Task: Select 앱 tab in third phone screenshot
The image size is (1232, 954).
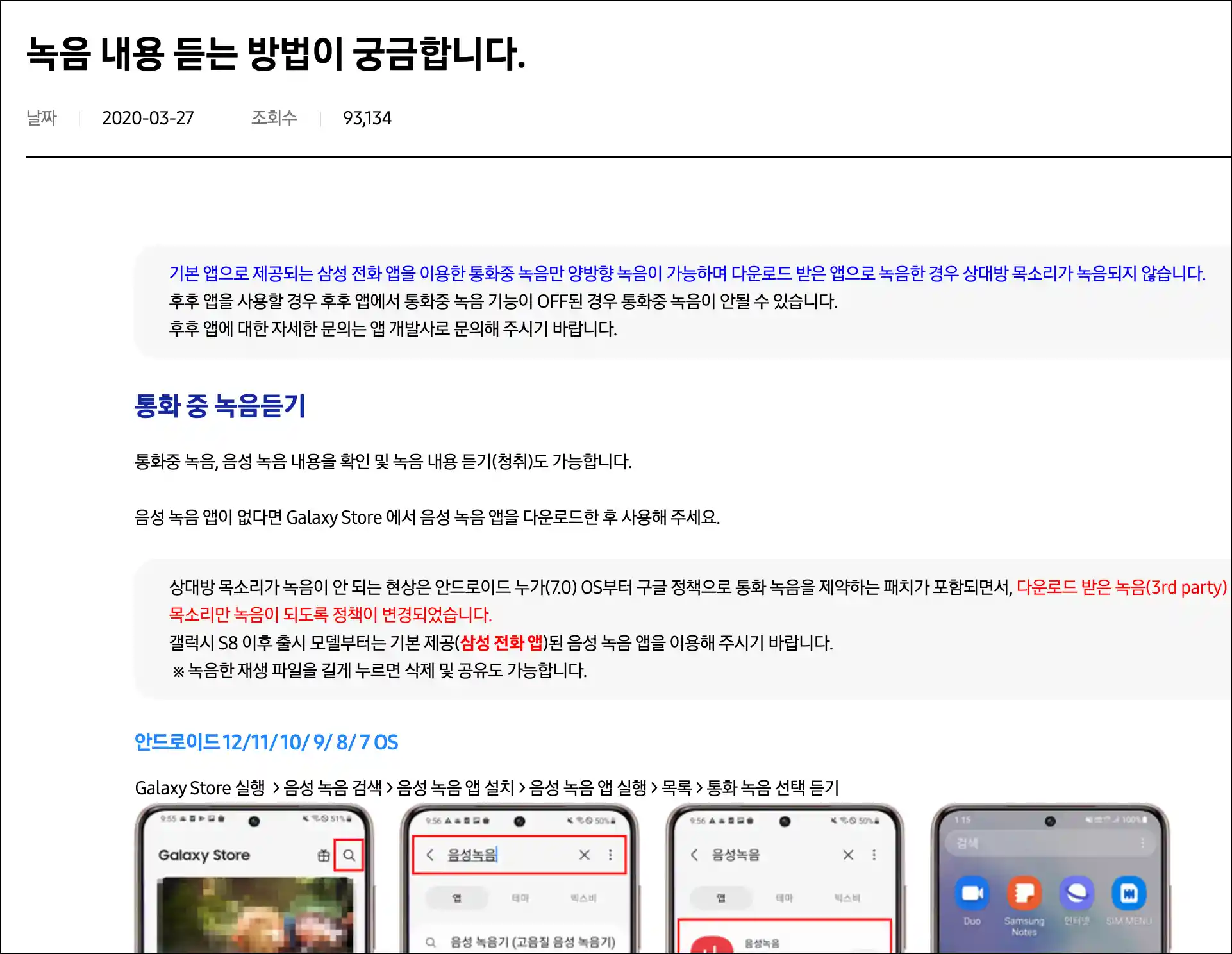Action: [721, 898]
